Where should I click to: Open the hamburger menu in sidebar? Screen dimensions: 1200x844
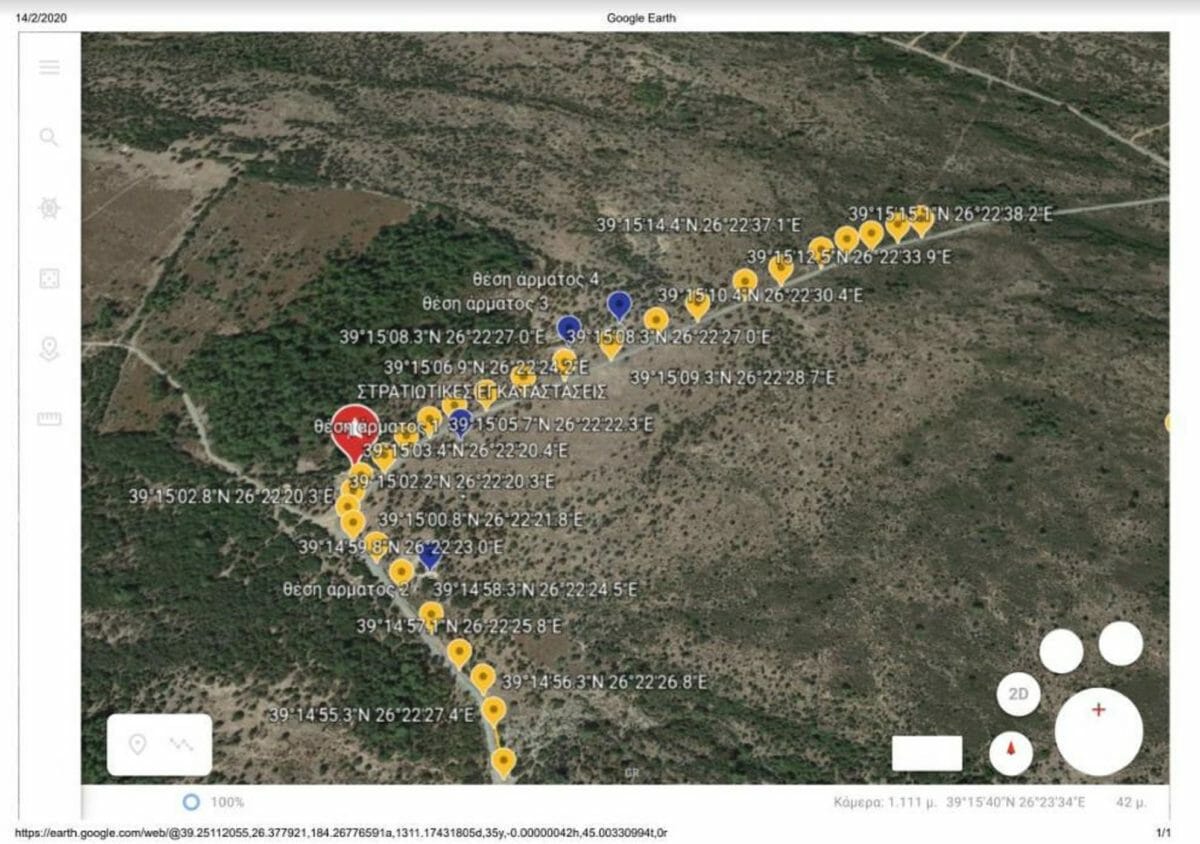pos(49,67)
